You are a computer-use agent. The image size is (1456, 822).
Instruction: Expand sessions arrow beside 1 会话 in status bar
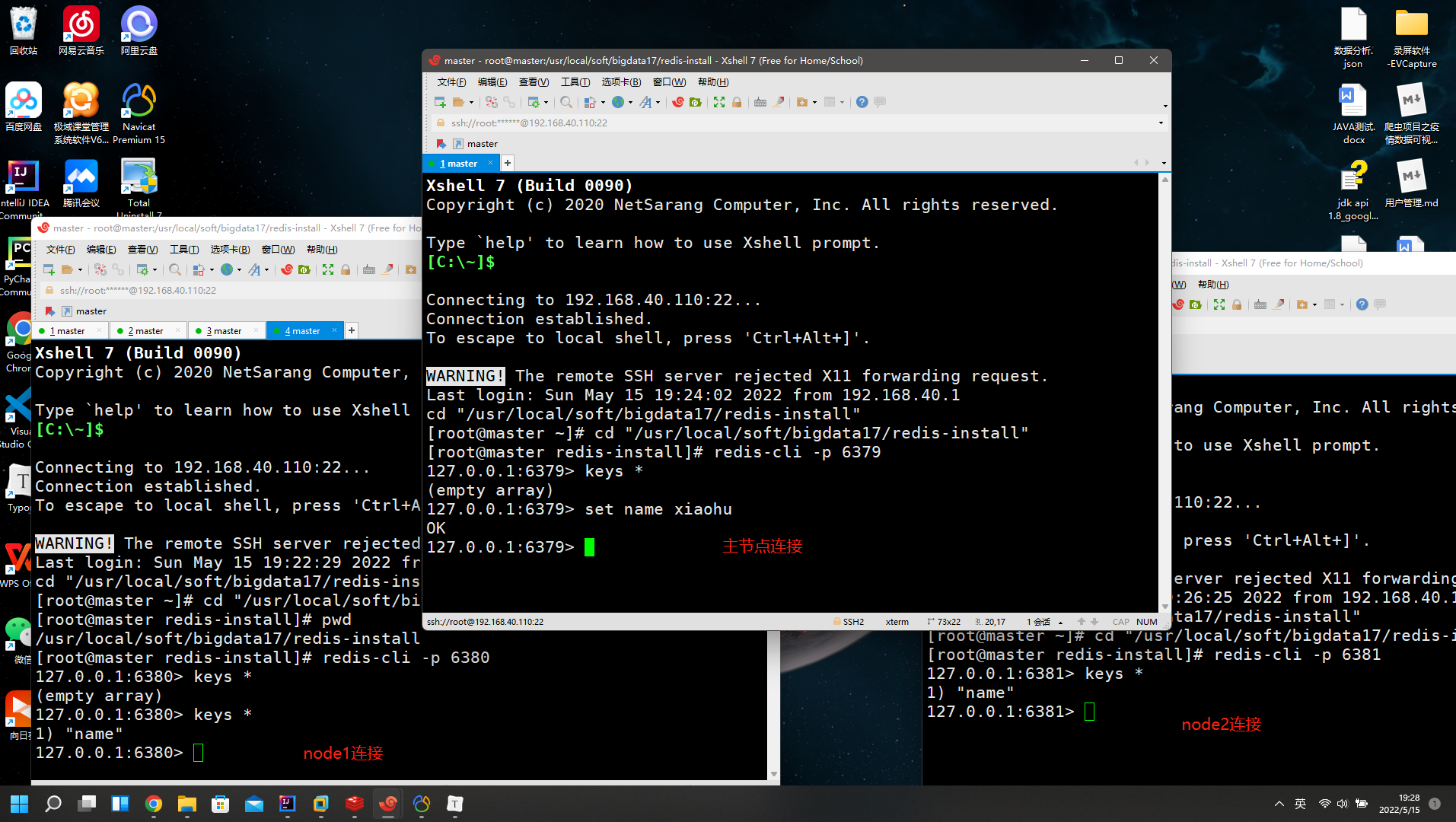(1060, 623)
